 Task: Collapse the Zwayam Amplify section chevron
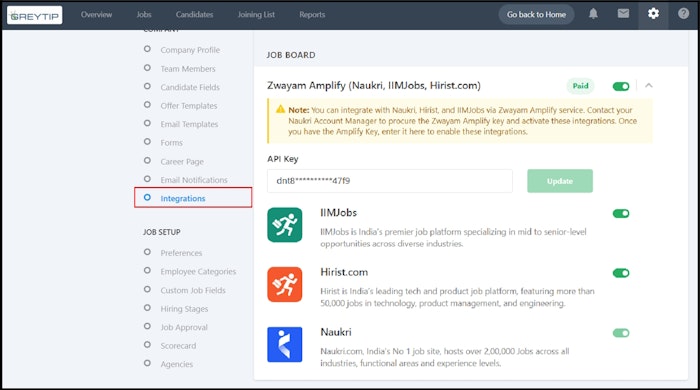pyautogui.click(x=649, y=85)
